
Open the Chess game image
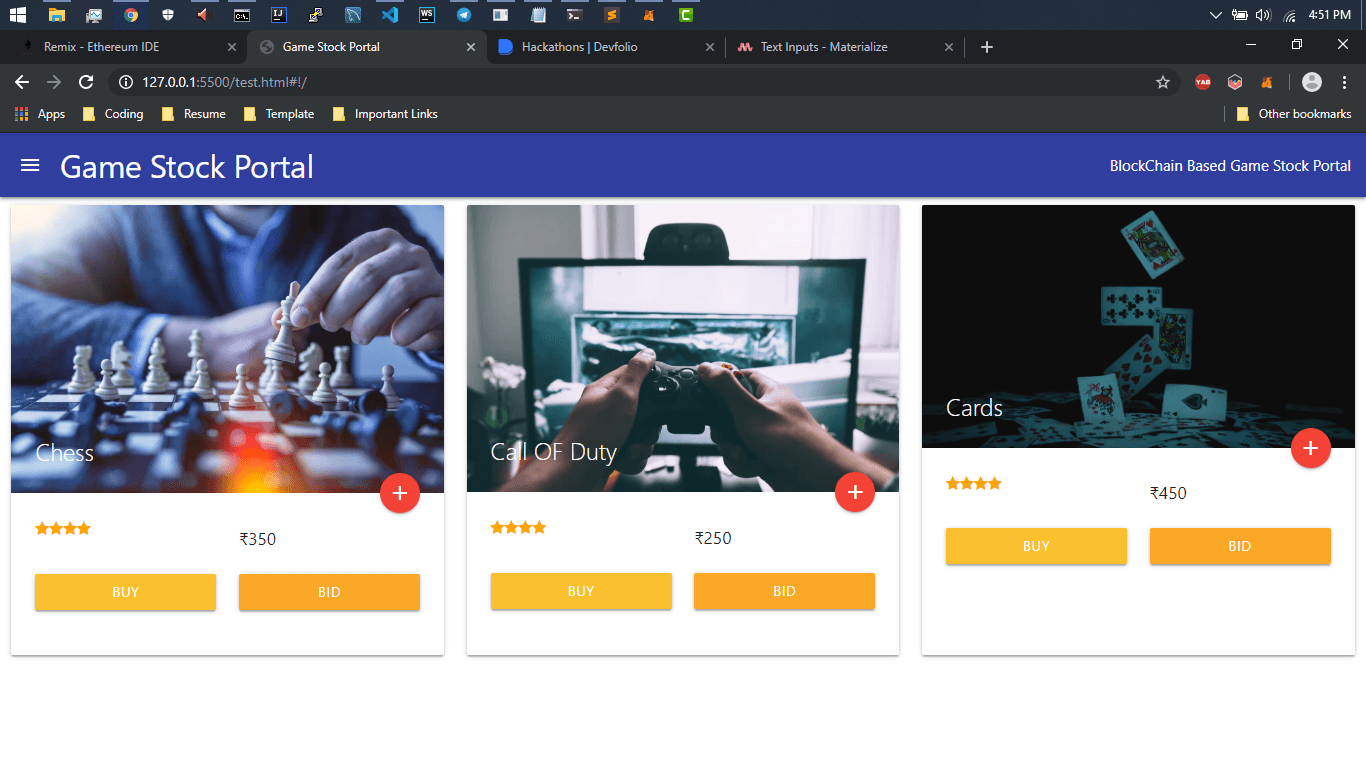227,349
